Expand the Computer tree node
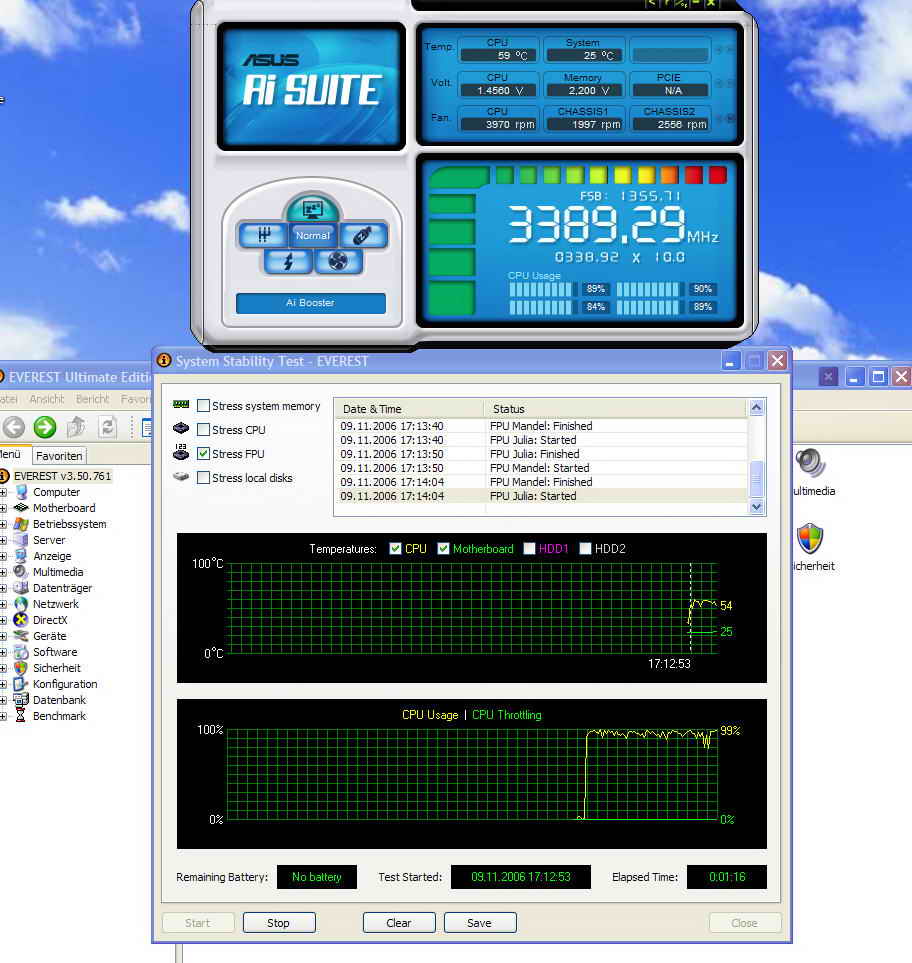Screen dimensions: 912x963 click(4, 493)
